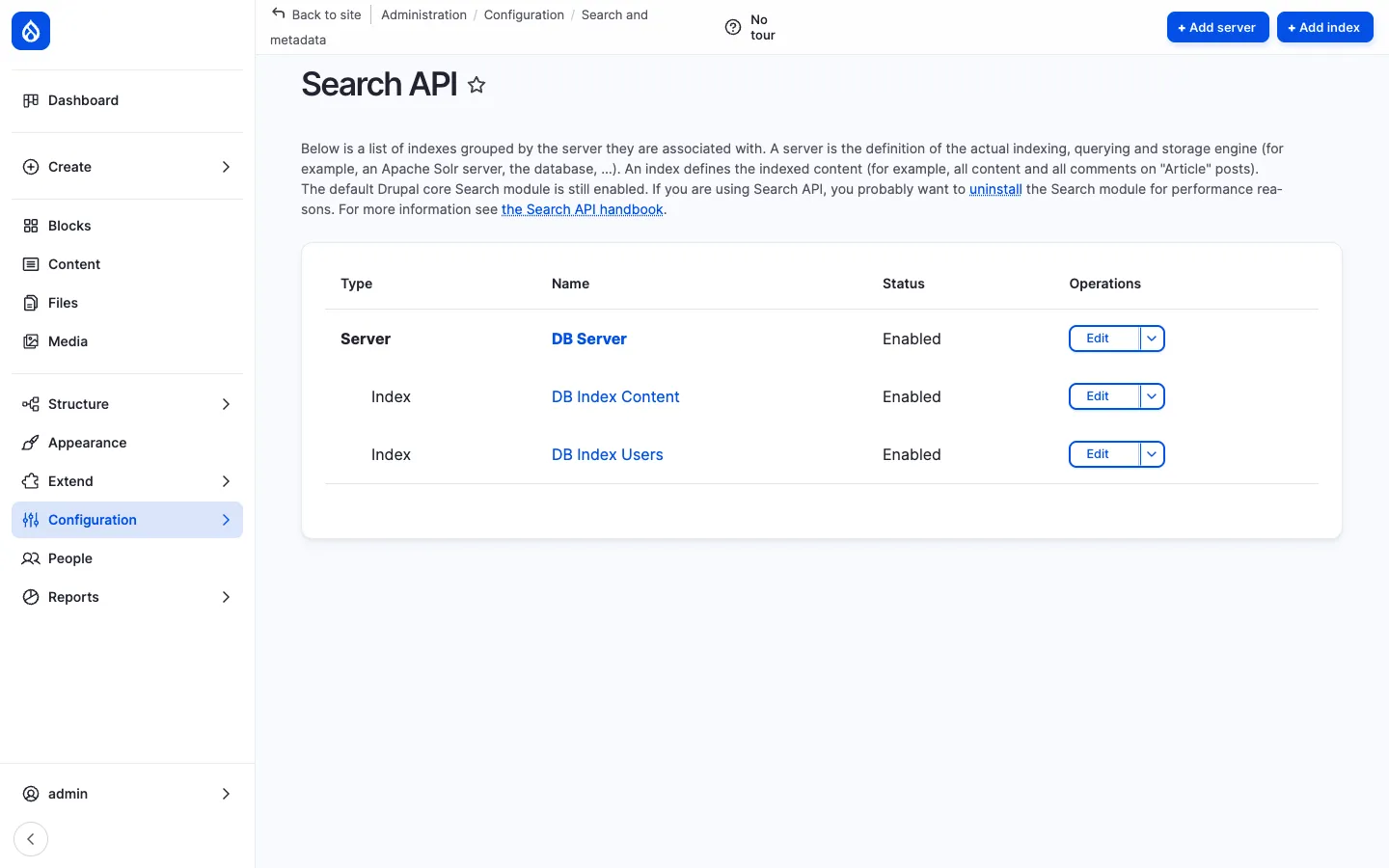Click the People users icon
Screen dimensions: 1389x868
coord(31,558)
